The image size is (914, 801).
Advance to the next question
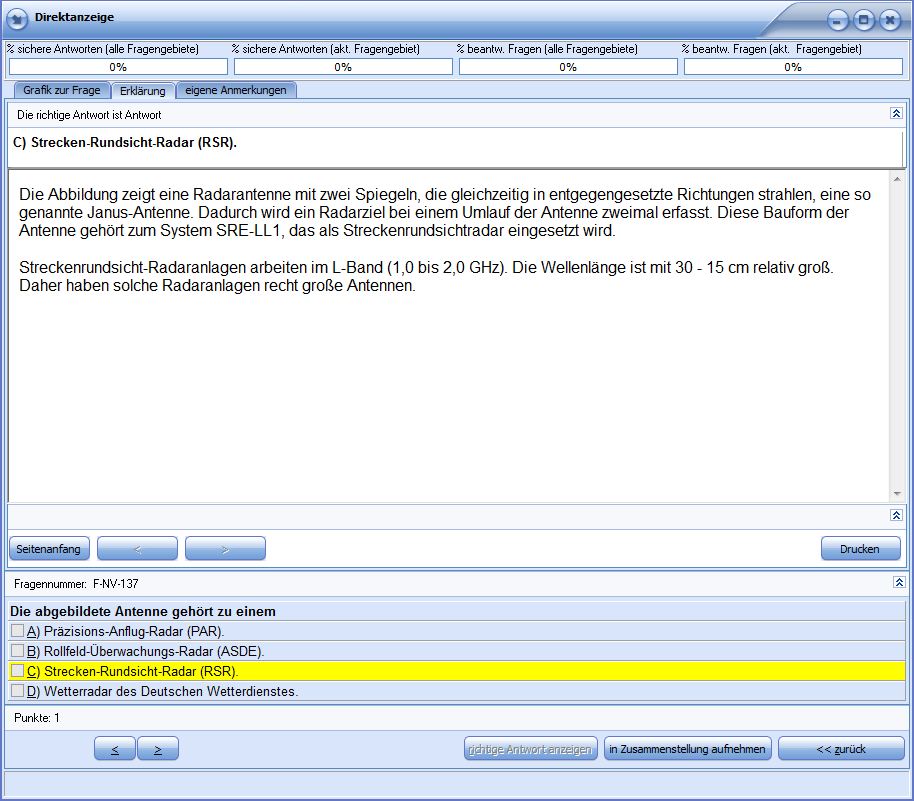click(158, 749)
